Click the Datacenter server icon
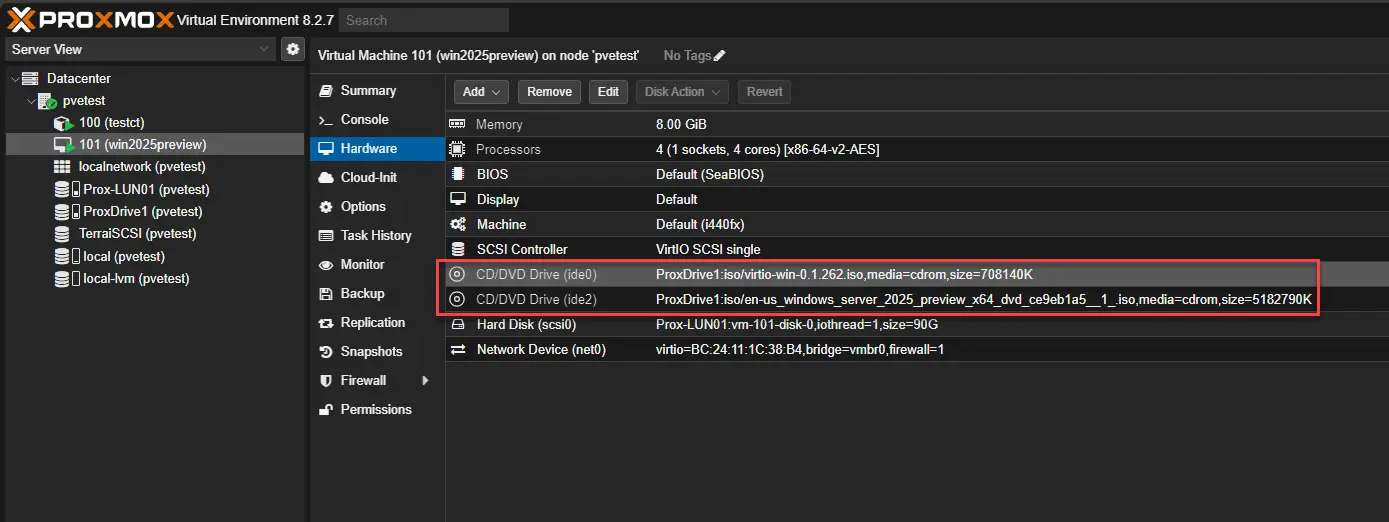The image size is (1389, 522). [30, 78]
